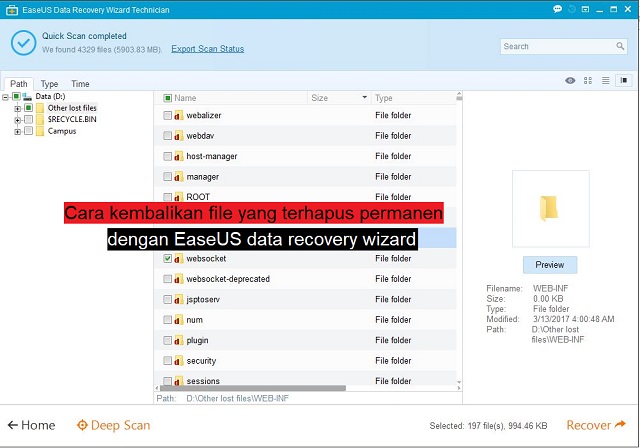Check the host-manager checkbox
The image size is (640, 448).
[167, 156]
